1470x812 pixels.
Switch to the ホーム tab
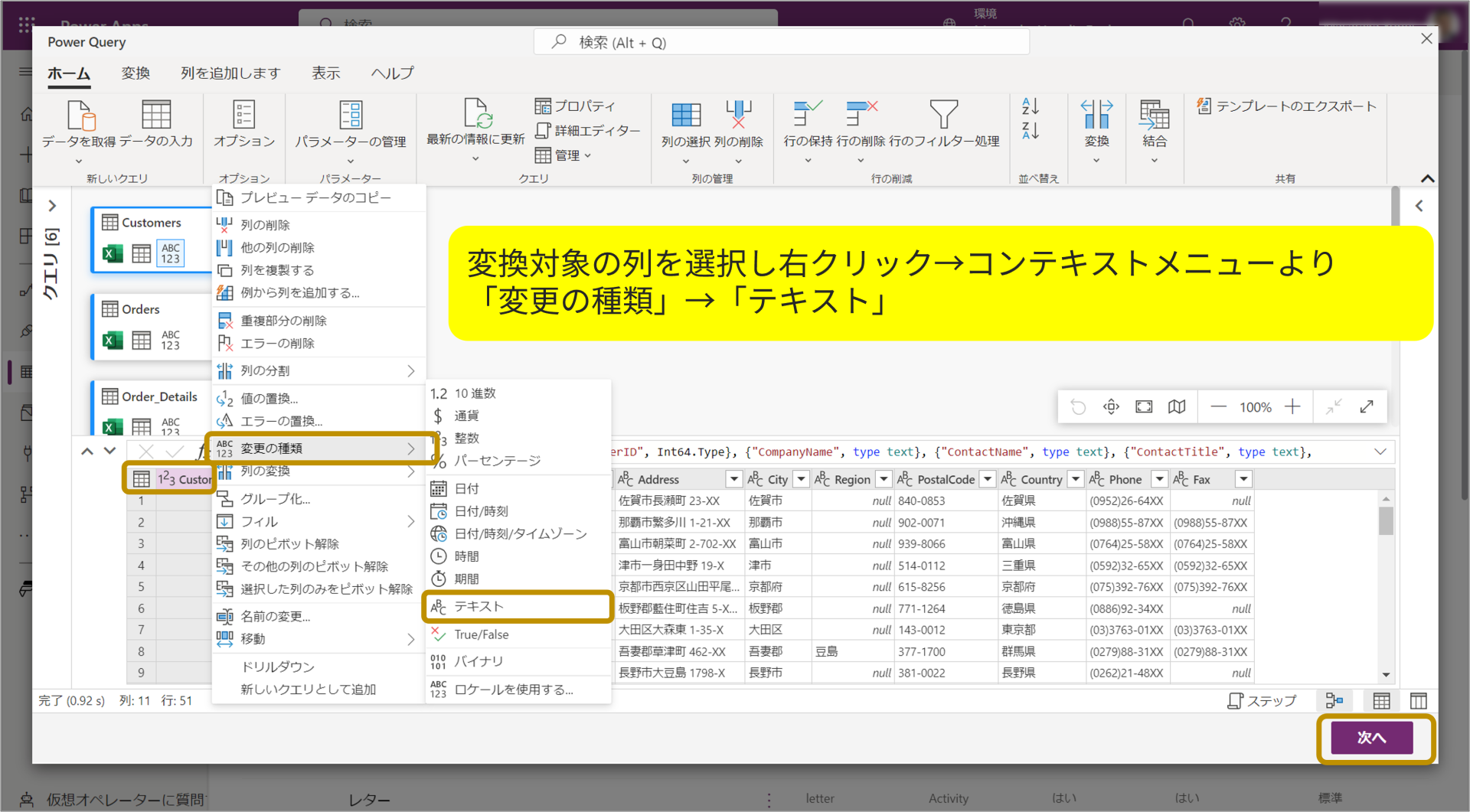69,73
